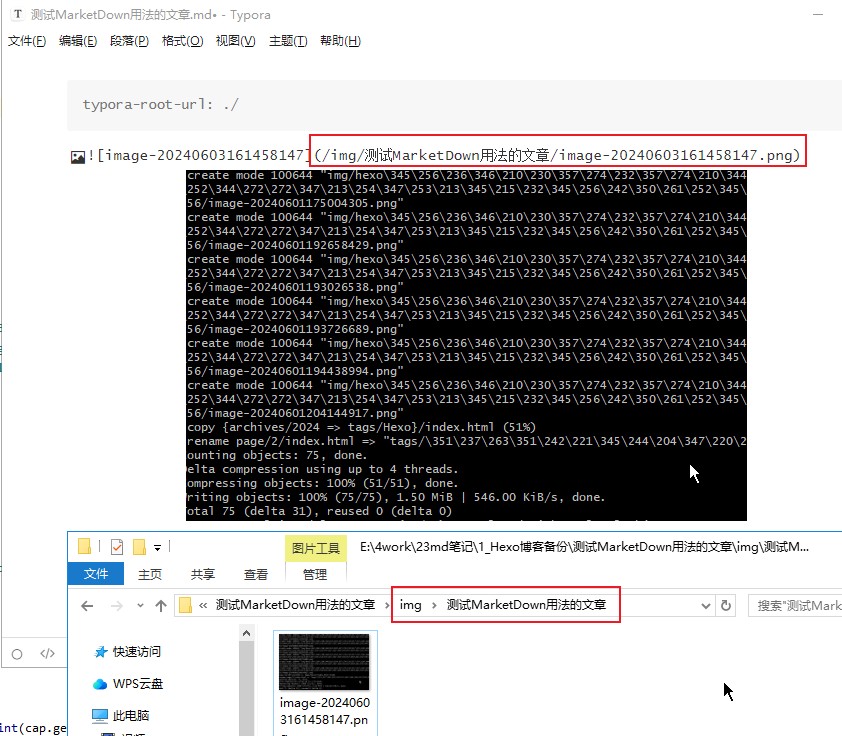Click the embedded terminal screenshot image
The height and width of the screenshot is (736, 842).
click(466, 345)
